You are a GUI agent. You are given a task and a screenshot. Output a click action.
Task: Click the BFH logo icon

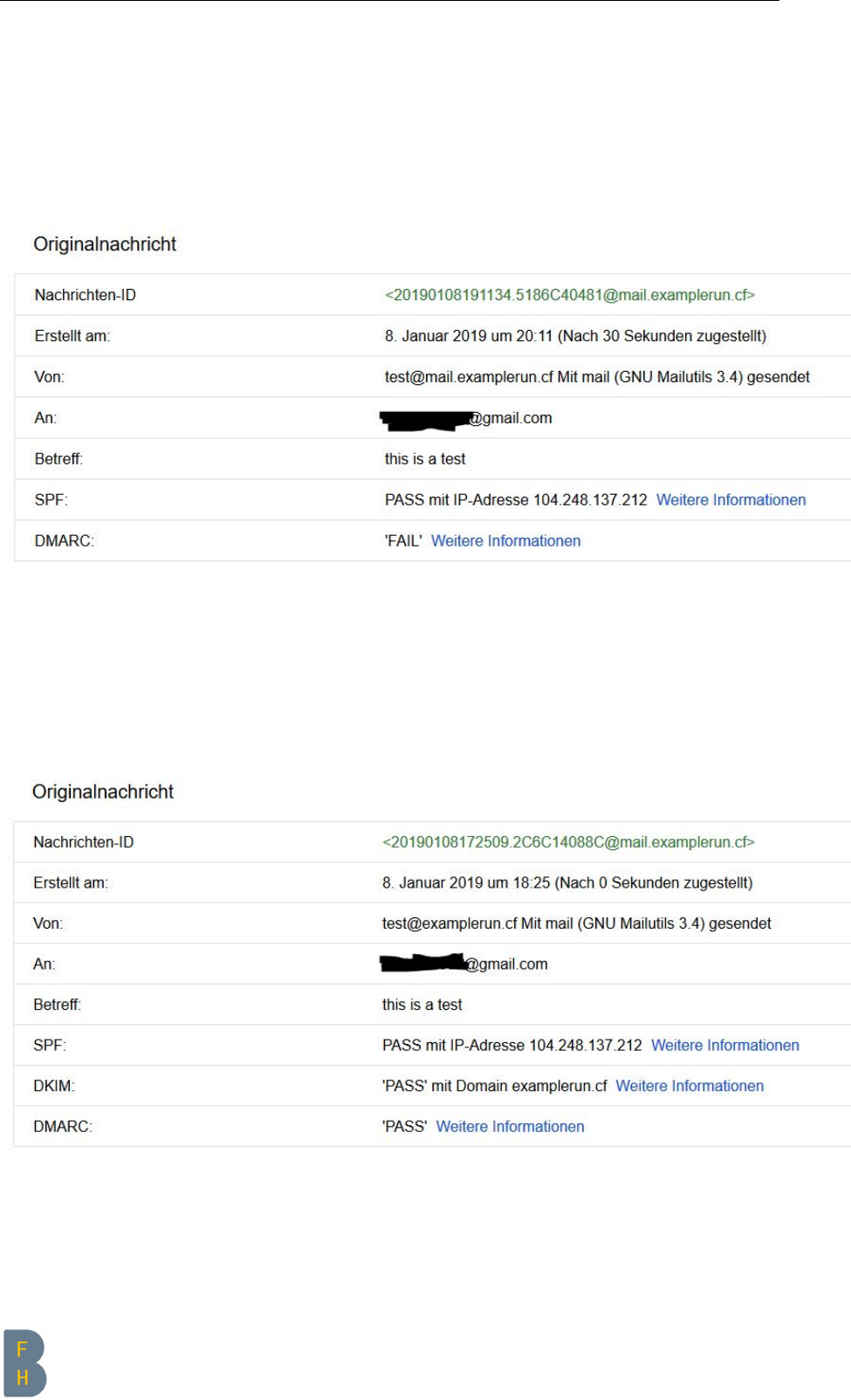pos(24,1363)
